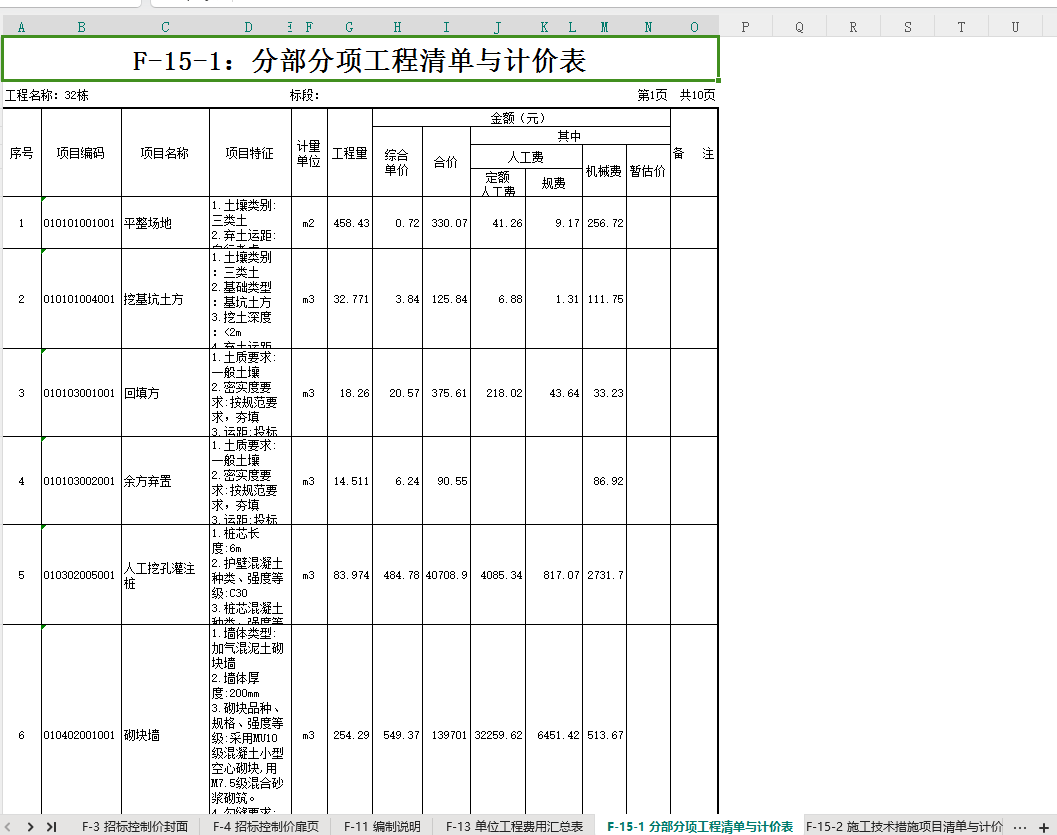Select column H header
Image resolution: width=1057 pixels, height=835 pixels.
[x=397, y=27]
